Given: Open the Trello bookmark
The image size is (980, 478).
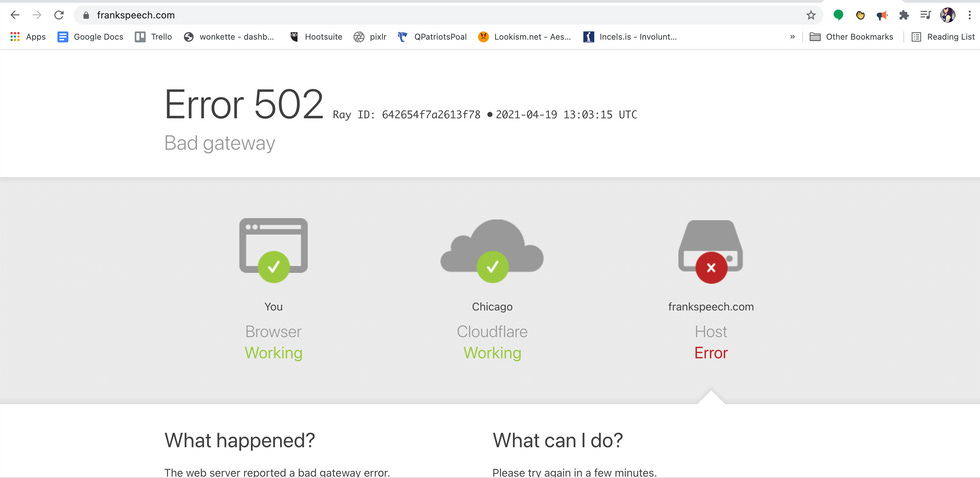Looking at the screenshot, I should click(x=153, y=37).
